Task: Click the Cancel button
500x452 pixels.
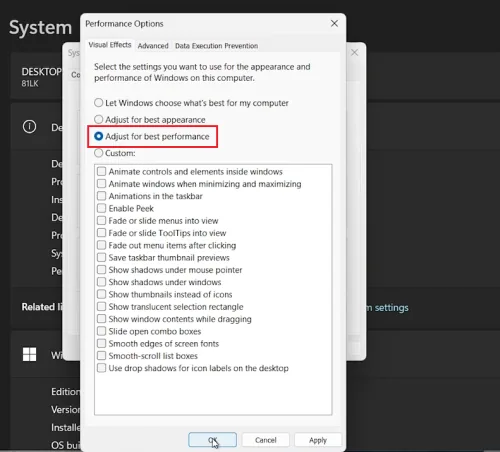Action: pyautogui.click(x=266, y=440)
